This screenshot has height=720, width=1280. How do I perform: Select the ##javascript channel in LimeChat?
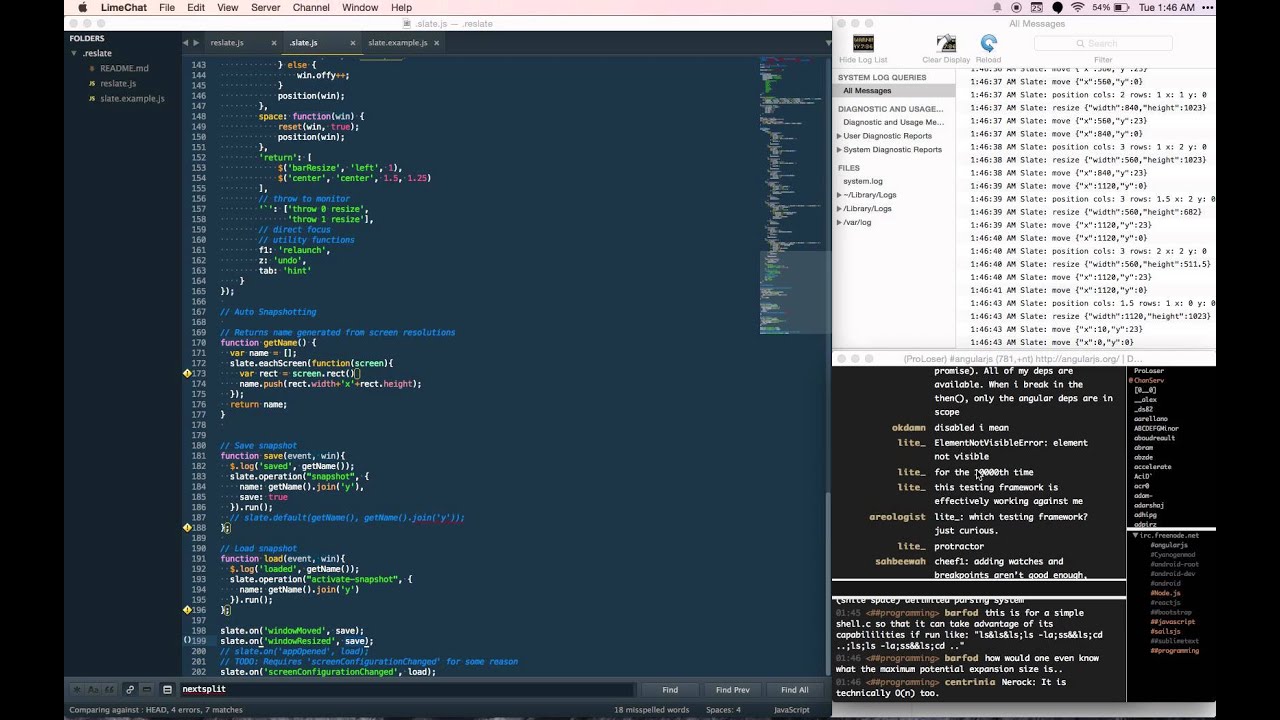pos(1173,622)
